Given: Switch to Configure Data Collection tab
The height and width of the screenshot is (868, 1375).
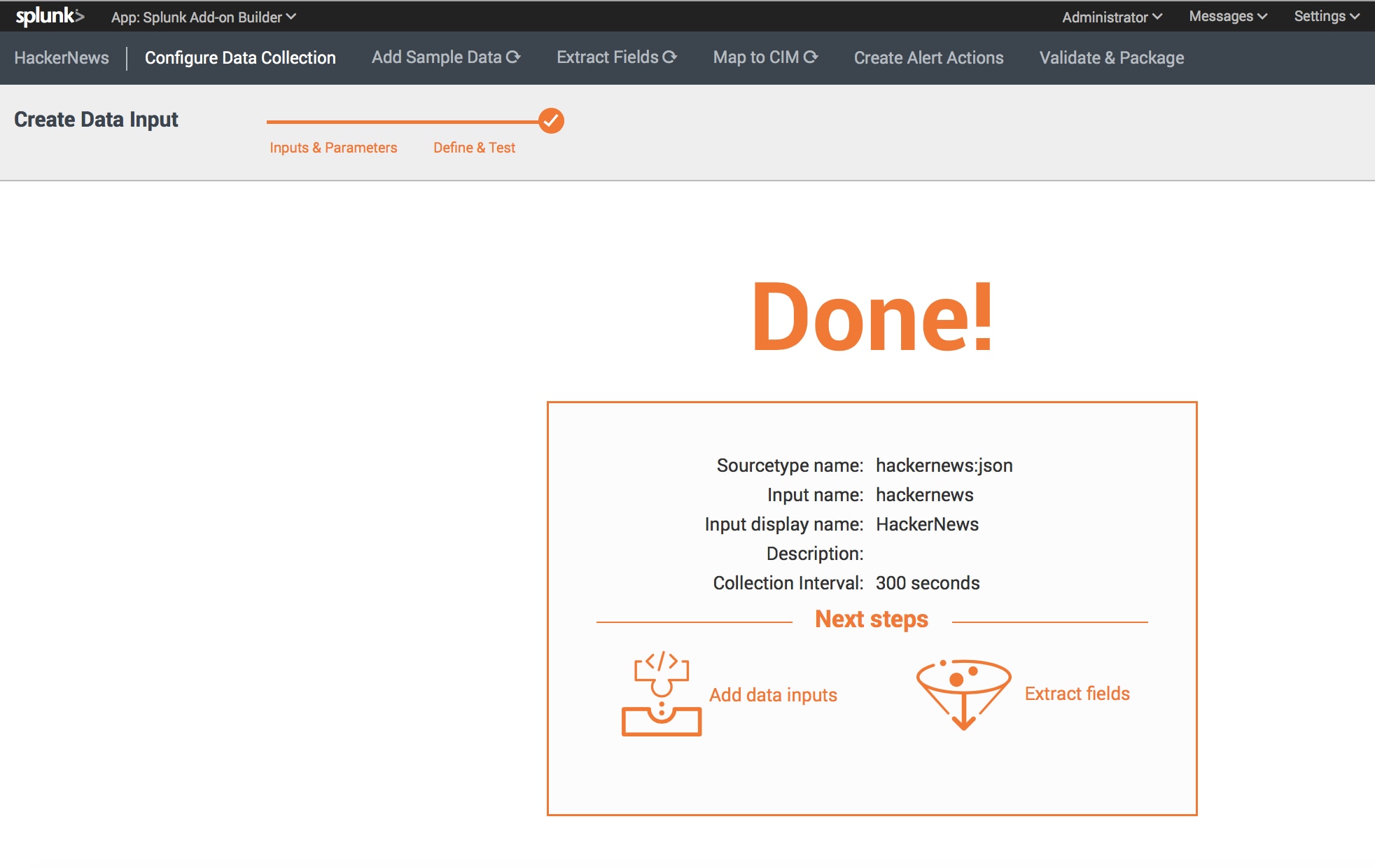Looking at the screenshot, I should (240, 58).
